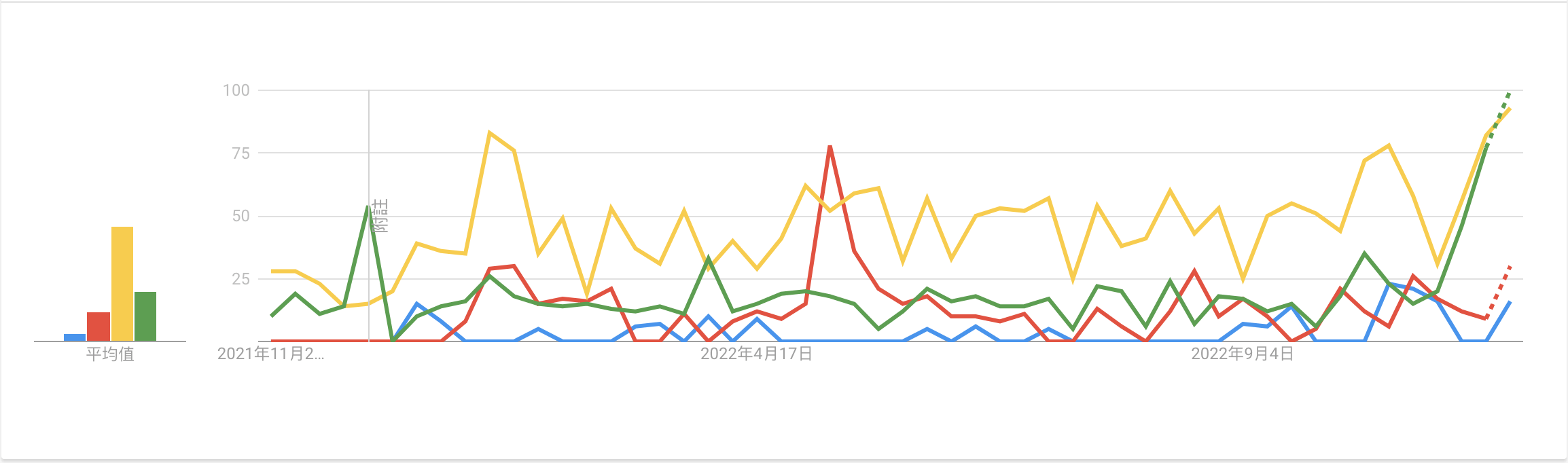Click the 50 y-axis label

[x=240, y=216]
